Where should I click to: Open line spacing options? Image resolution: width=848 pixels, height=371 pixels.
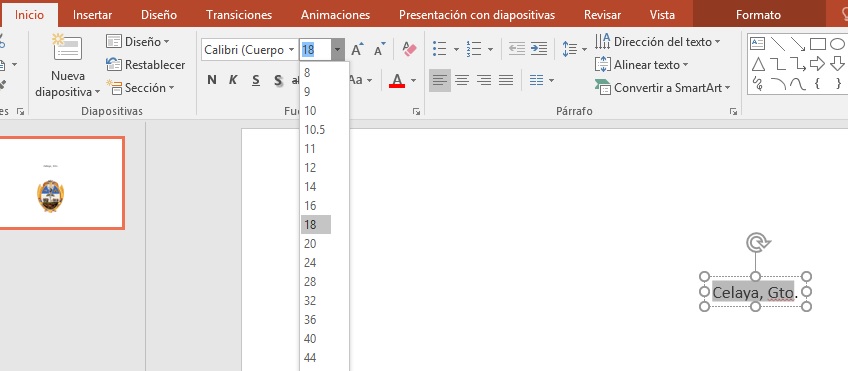(574, 49)
